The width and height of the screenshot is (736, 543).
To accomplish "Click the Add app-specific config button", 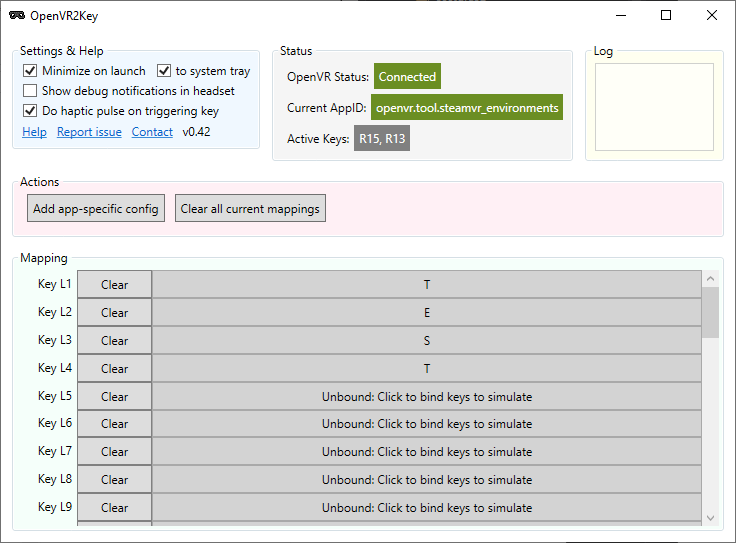I will [96, 208].
